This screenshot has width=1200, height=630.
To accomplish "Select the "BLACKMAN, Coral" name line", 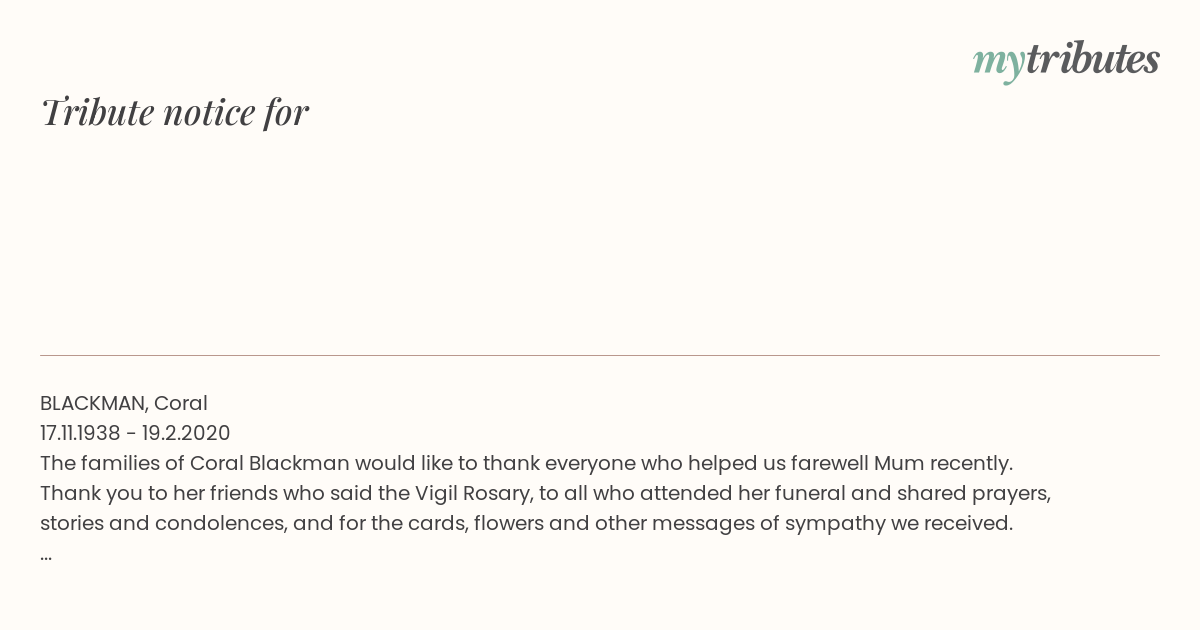I will 124,403.
